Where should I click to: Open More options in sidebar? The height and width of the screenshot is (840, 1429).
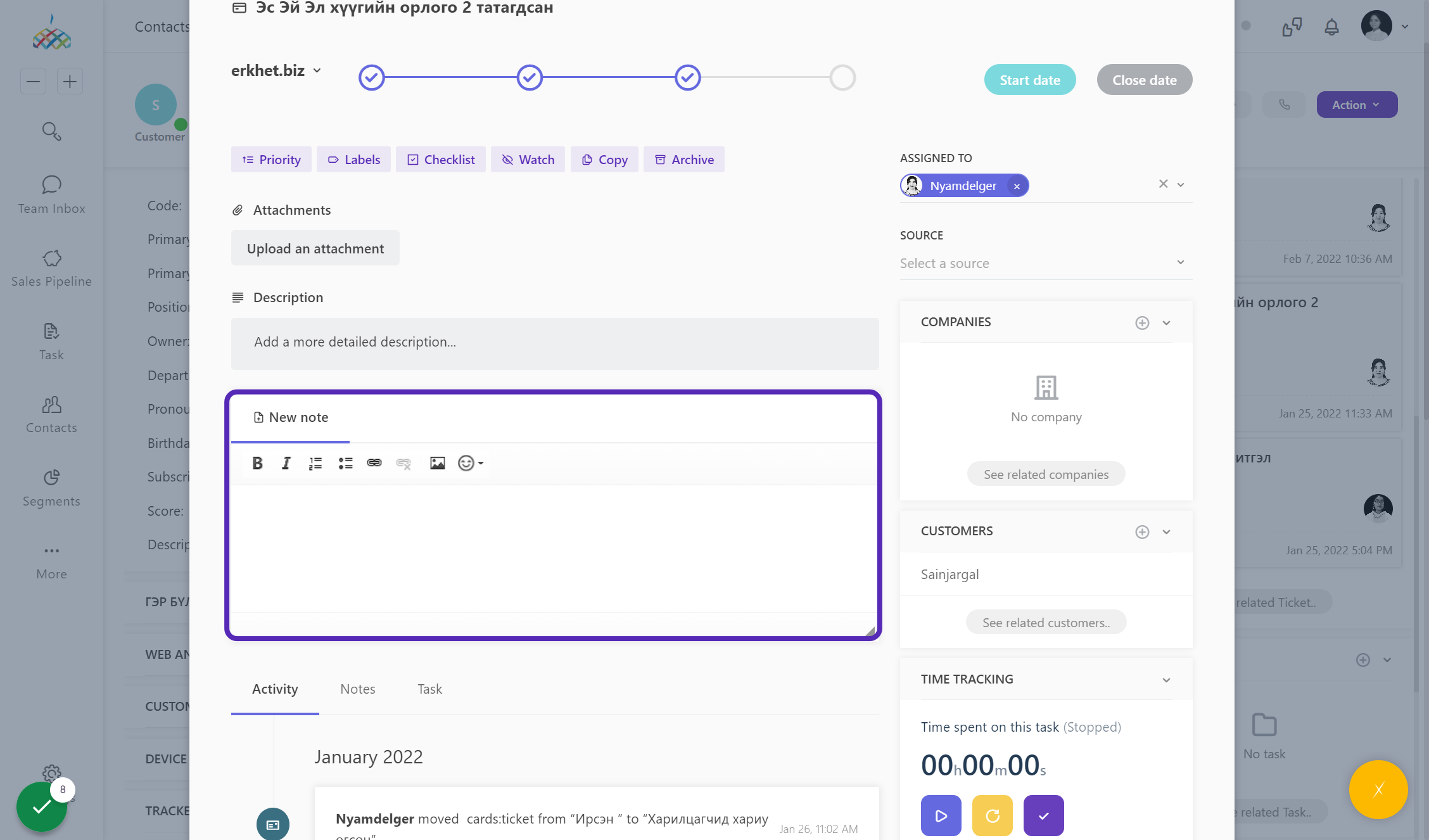tap(51, 561)
